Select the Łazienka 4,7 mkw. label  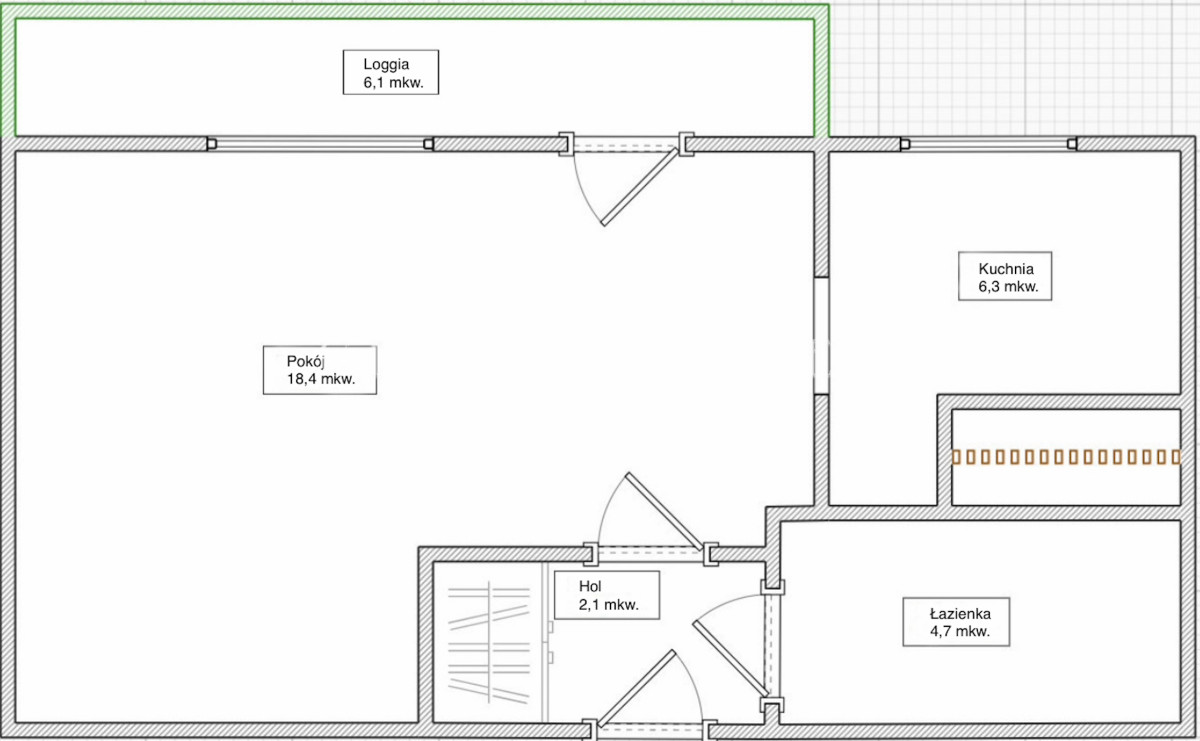955,621
